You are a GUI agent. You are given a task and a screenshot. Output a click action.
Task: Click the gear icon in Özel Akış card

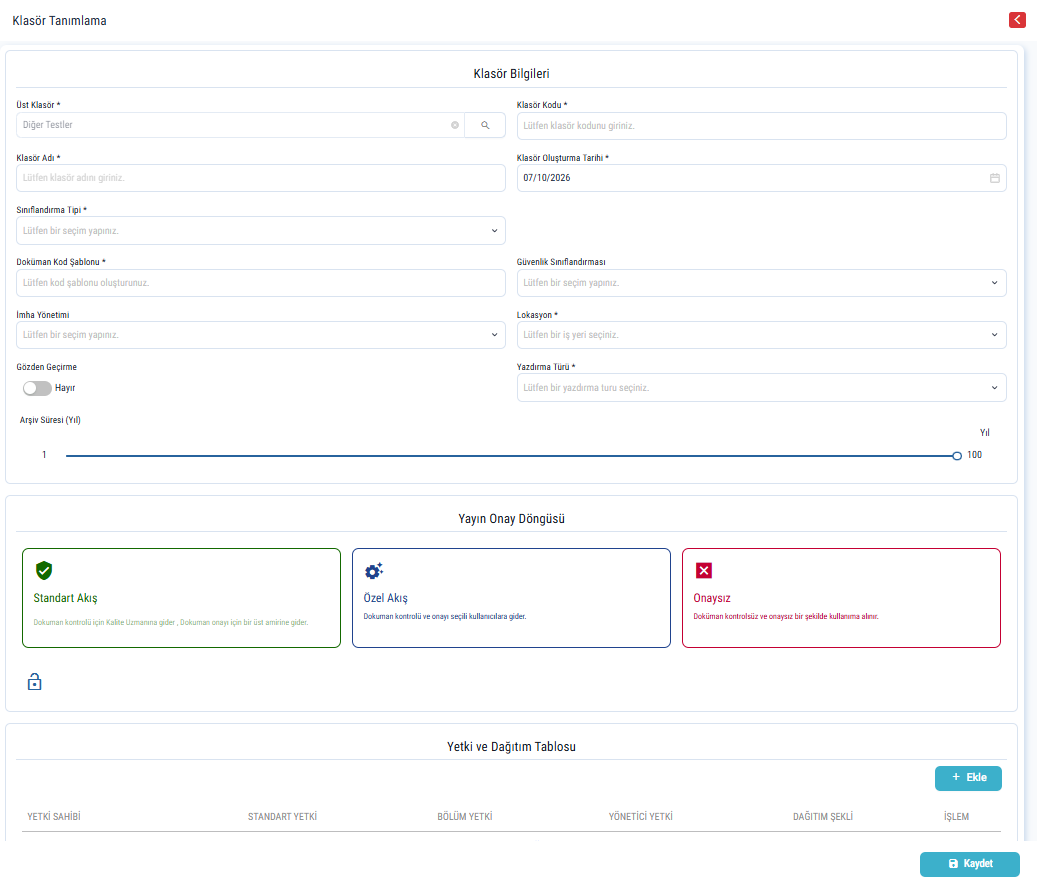(374, 570)
